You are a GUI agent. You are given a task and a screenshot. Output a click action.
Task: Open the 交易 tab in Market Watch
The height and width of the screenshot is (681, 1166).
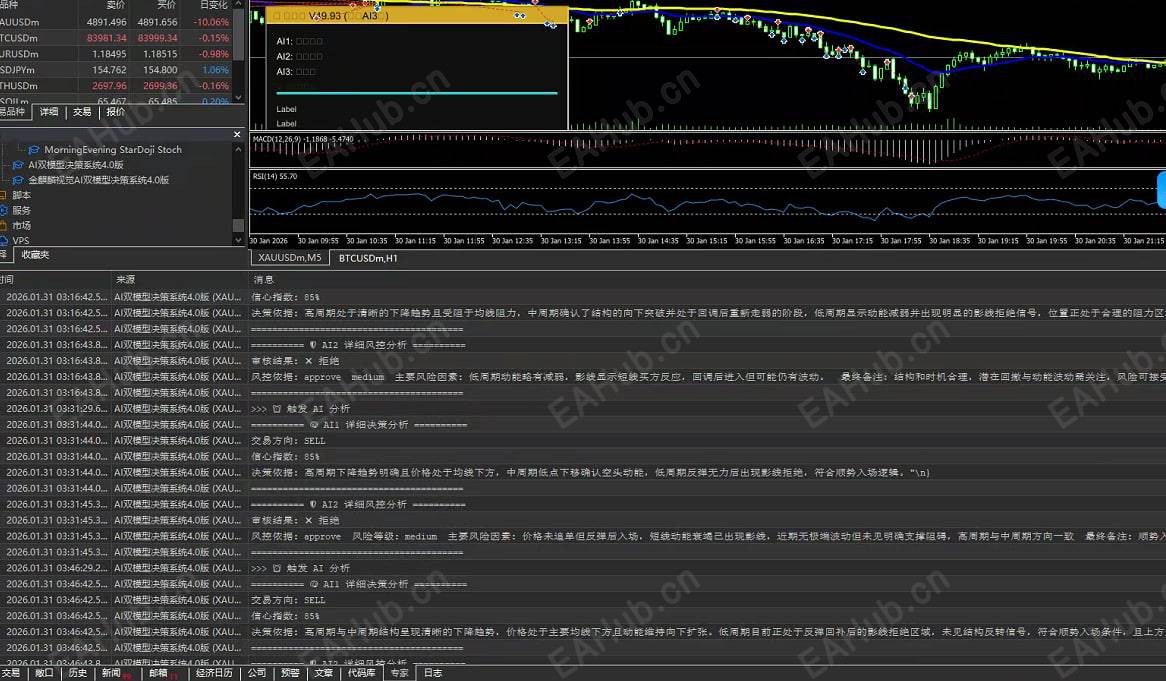point(82,112)
